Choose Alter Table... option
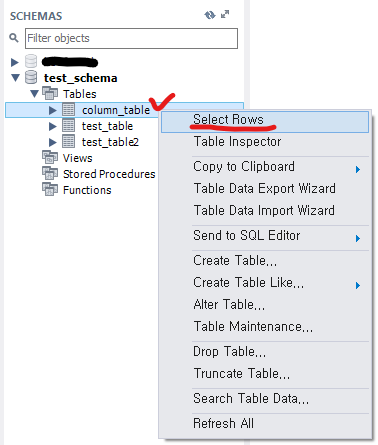Image resolution: width=378 pixels, height=445 pixels. 229,304
